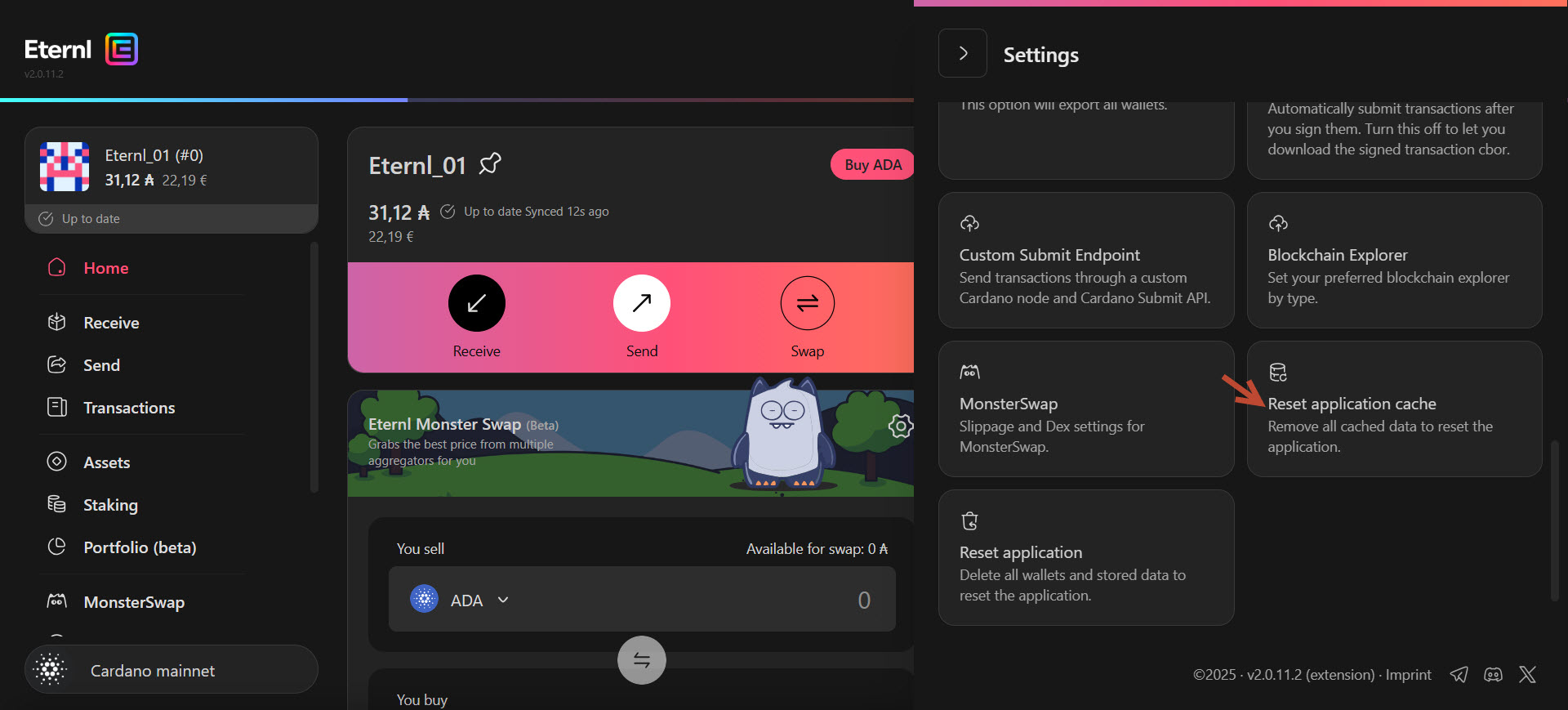Image resolution: width=1568 pixels, height=710 pixels.
Task: Open the Discord icon link in footer
Action: click(1493, 674)
